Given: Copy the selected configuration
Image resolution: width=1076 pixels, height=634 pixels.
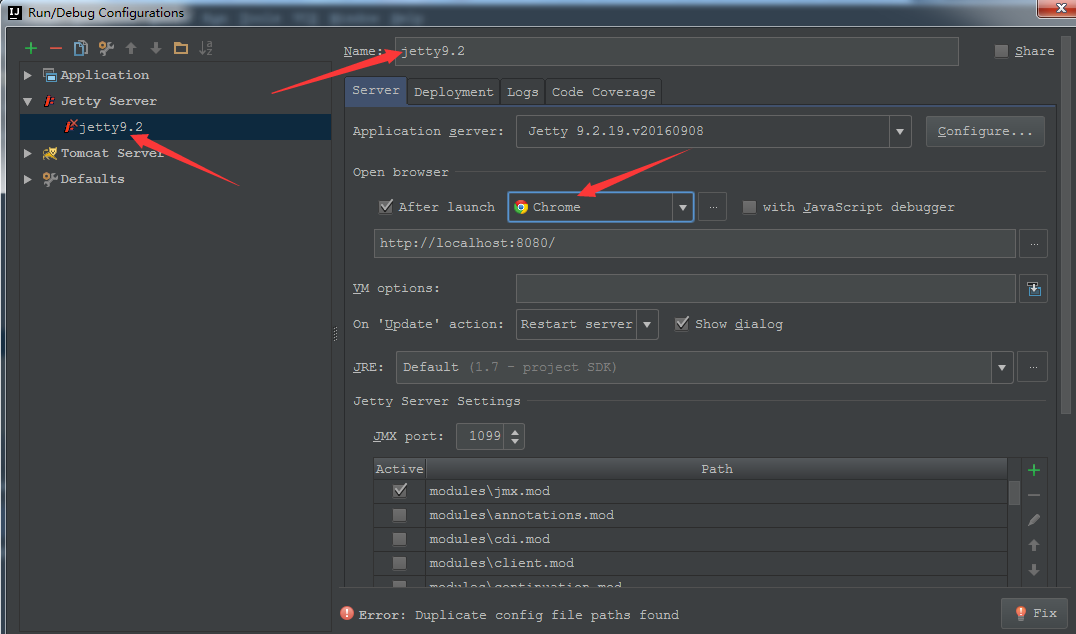Looking at the screenshot, I should click(x=80, y=48).
